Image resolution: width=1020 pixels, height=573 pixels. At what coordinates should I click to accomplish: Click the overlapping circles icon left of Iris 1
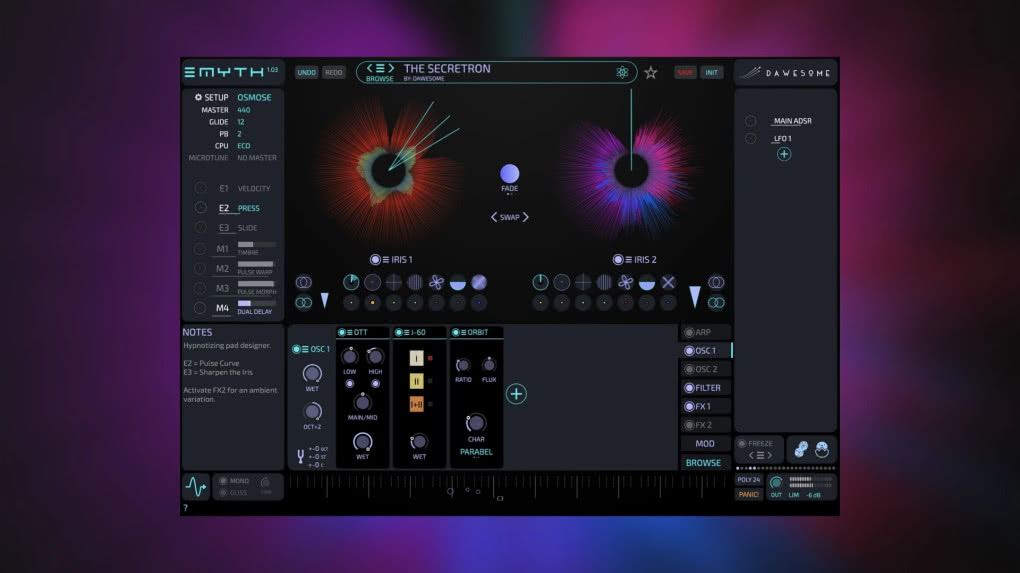[x=304, y=282]
